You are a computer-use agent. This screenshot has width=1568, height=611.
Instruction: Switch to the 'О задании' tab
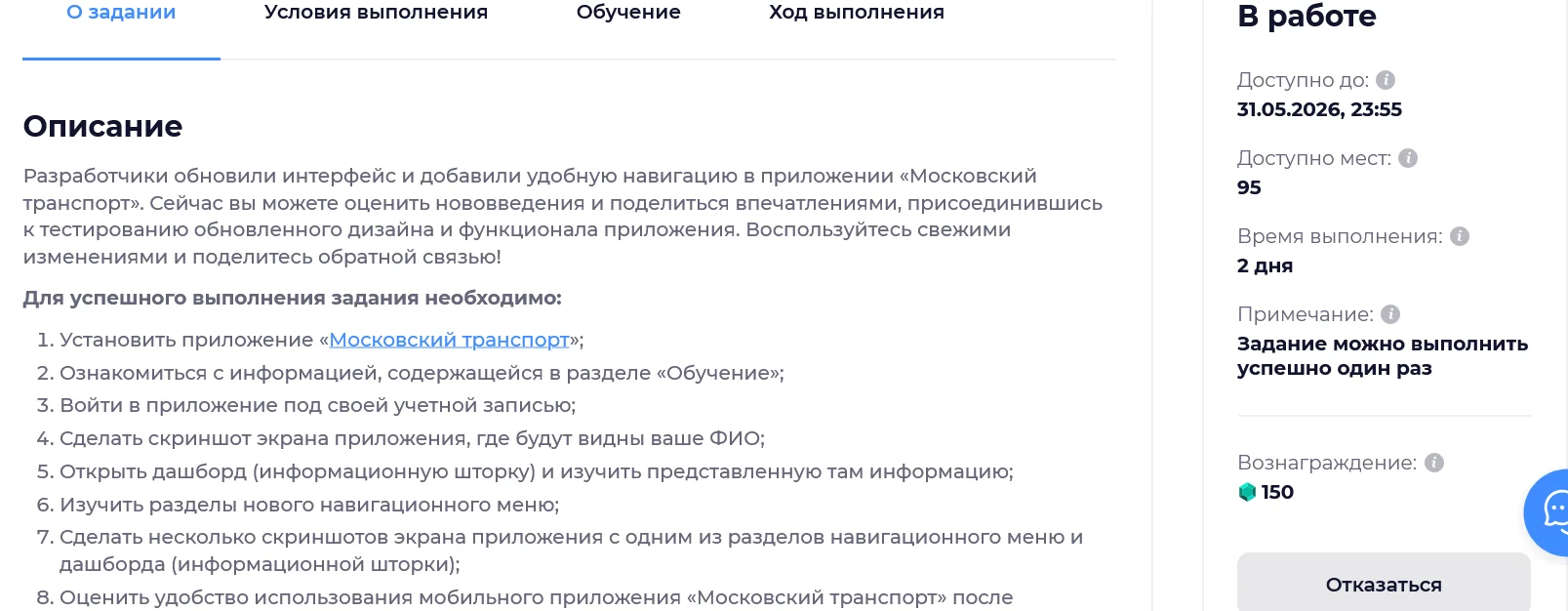tap(121, 13)
